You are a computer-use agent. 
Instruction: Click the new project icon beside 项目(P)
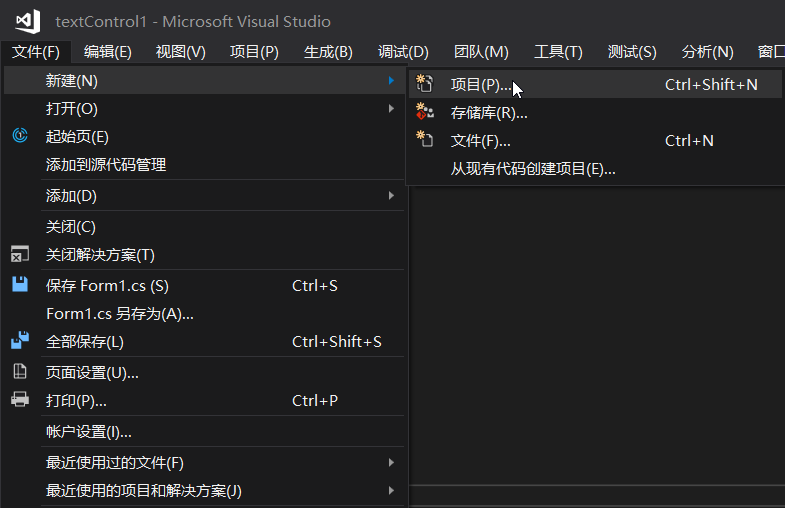coord(425,84)
